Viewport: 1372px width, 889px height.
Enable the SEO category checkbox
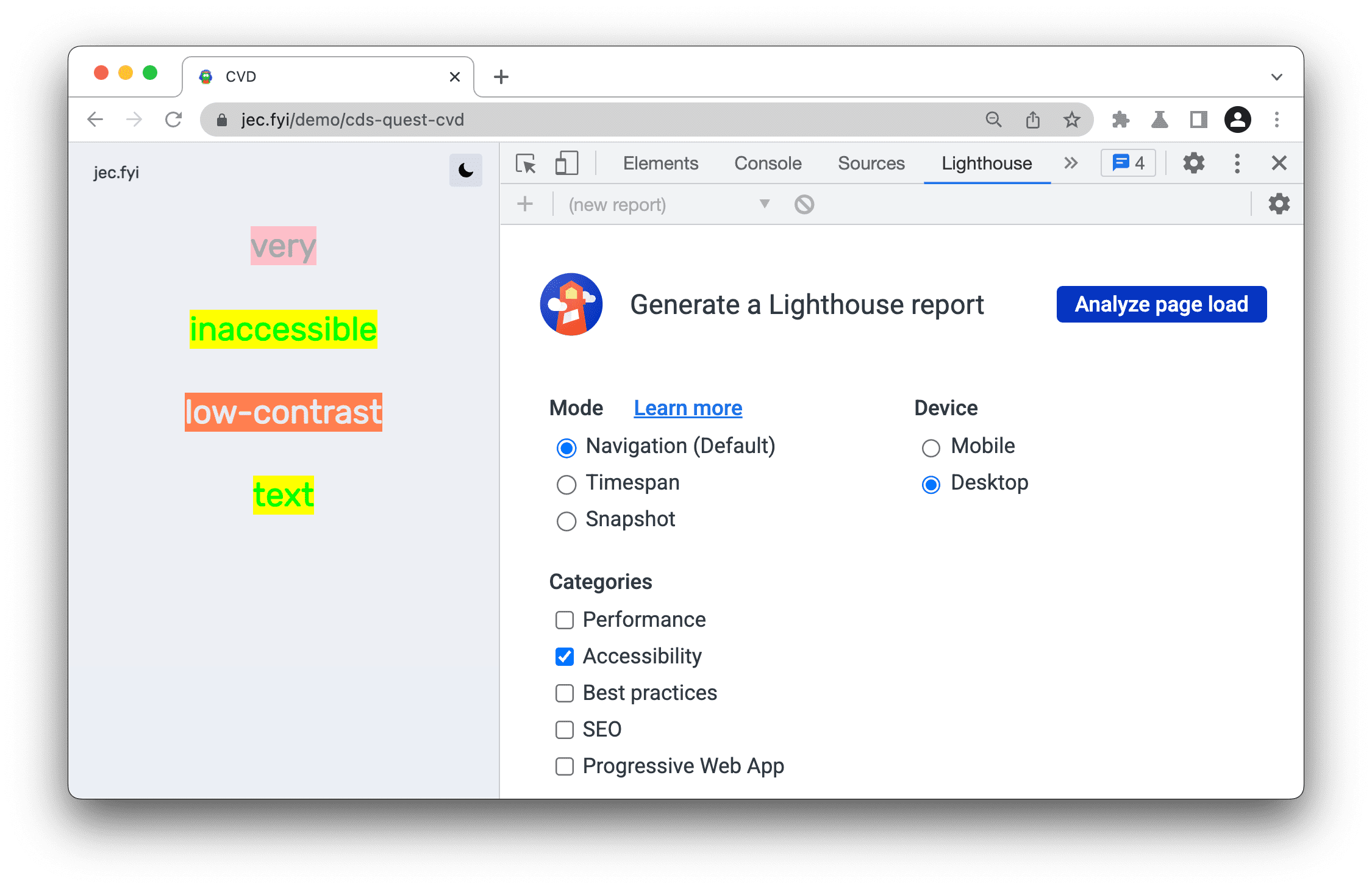563,728
